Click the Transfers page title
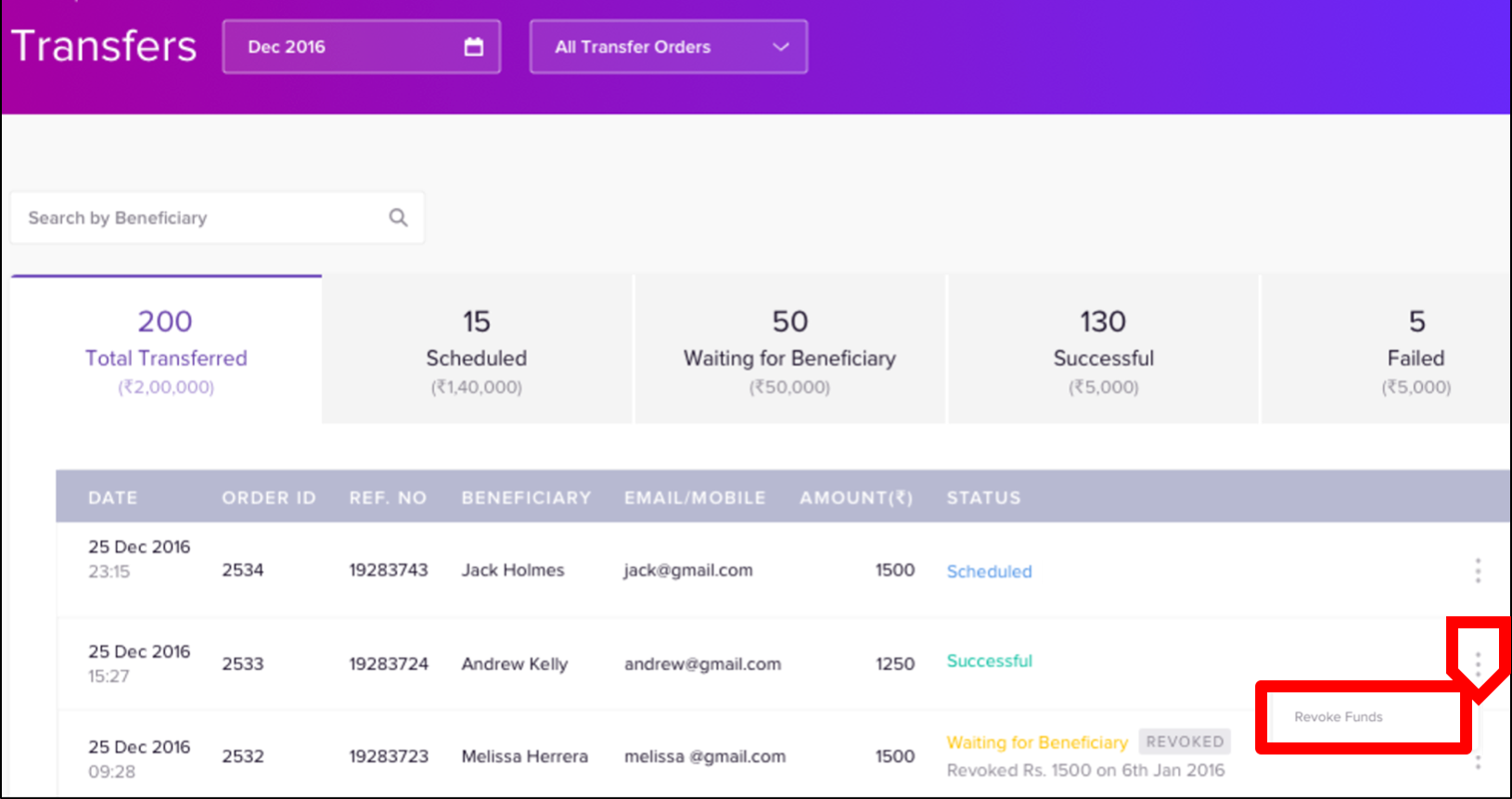This screenshot has width=1512, height=799. pos(104,45)
